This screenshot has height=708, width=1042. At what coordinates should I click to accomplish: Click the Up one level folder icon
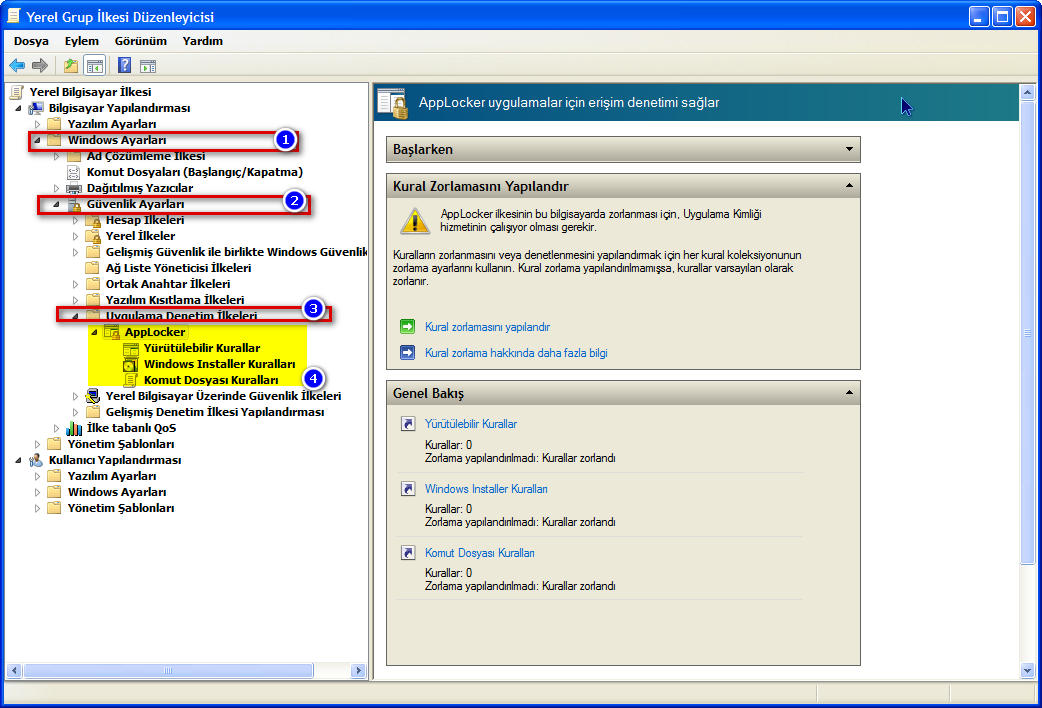pyautogui.click(x=70, y=65)
